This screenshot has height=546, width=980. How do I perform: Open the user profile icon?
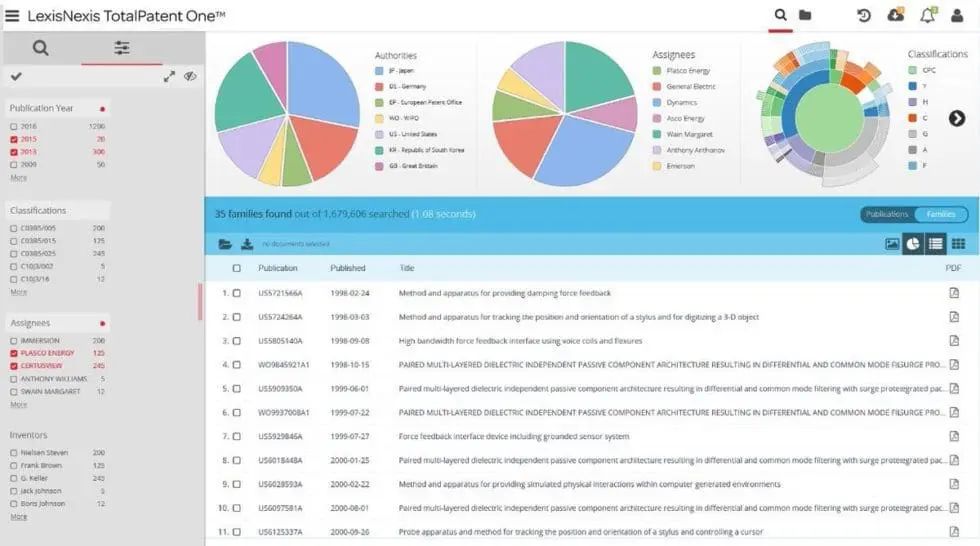coord(957,16)
